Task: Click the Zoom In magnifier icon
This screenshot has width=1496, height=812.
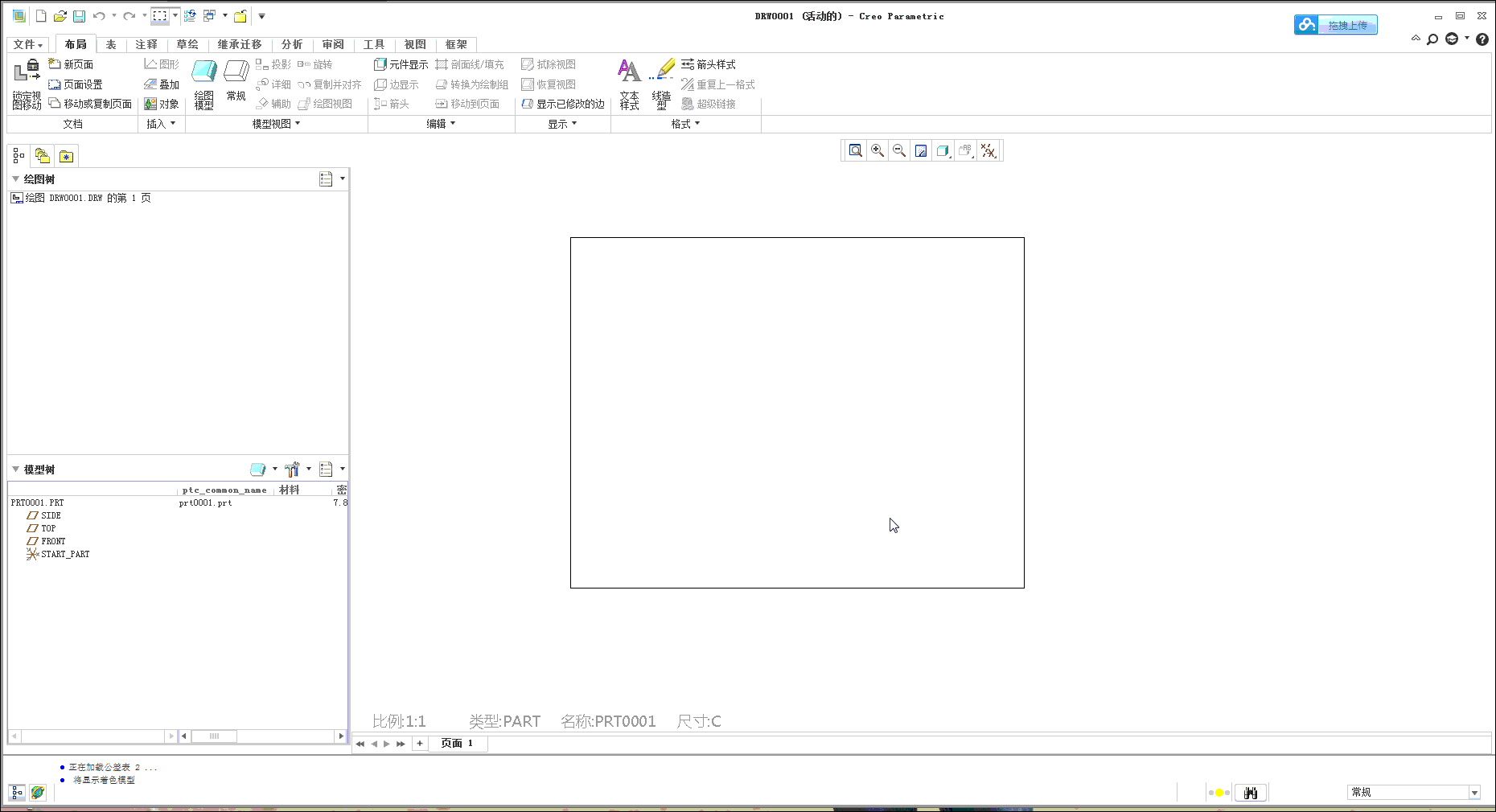Action: (877, 150)
